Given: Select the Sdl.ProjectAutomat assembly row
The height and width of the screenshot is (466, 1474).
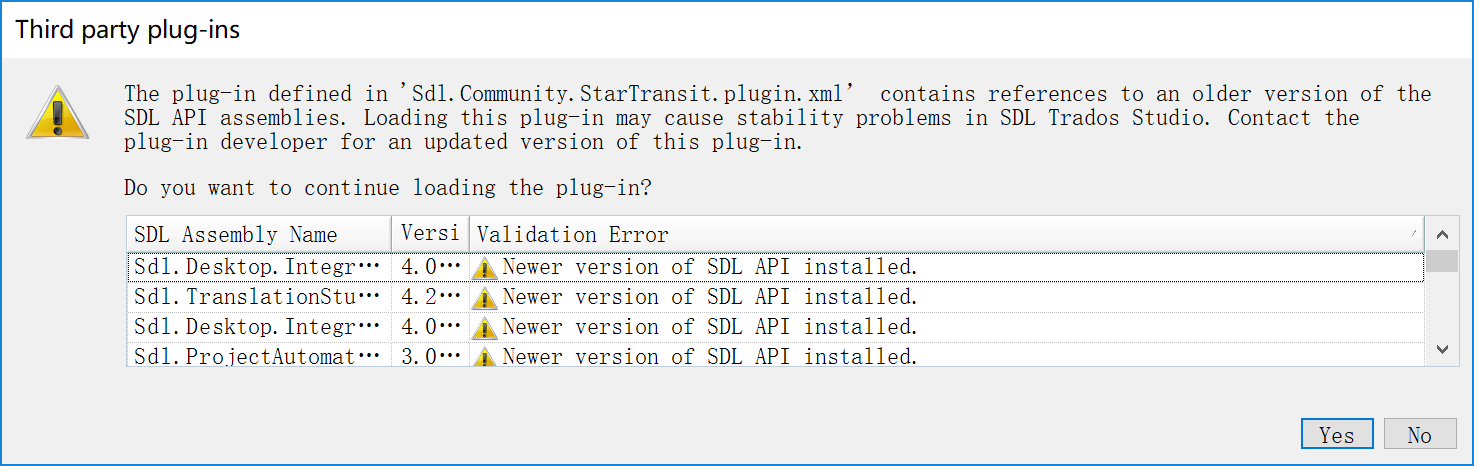Looking at the screenshot, I should [x=775, y=356].
